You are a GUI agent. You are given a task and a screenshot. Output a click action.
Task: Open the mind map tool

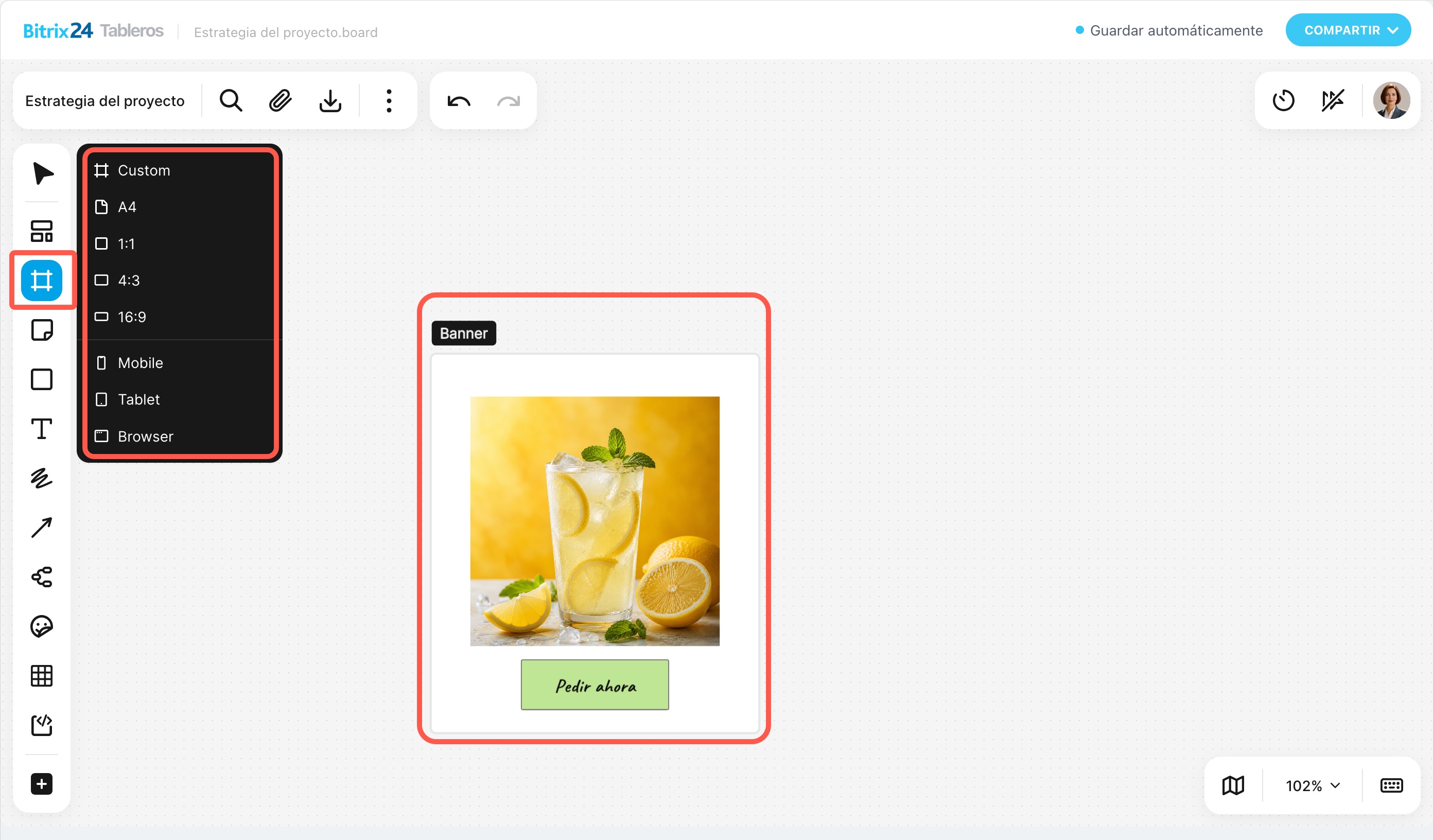42,576
